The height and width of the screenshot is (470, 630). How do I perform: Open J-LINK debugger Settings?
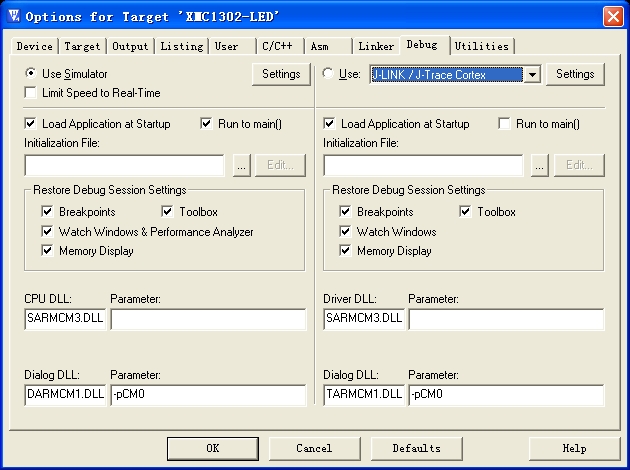point(575,74)
